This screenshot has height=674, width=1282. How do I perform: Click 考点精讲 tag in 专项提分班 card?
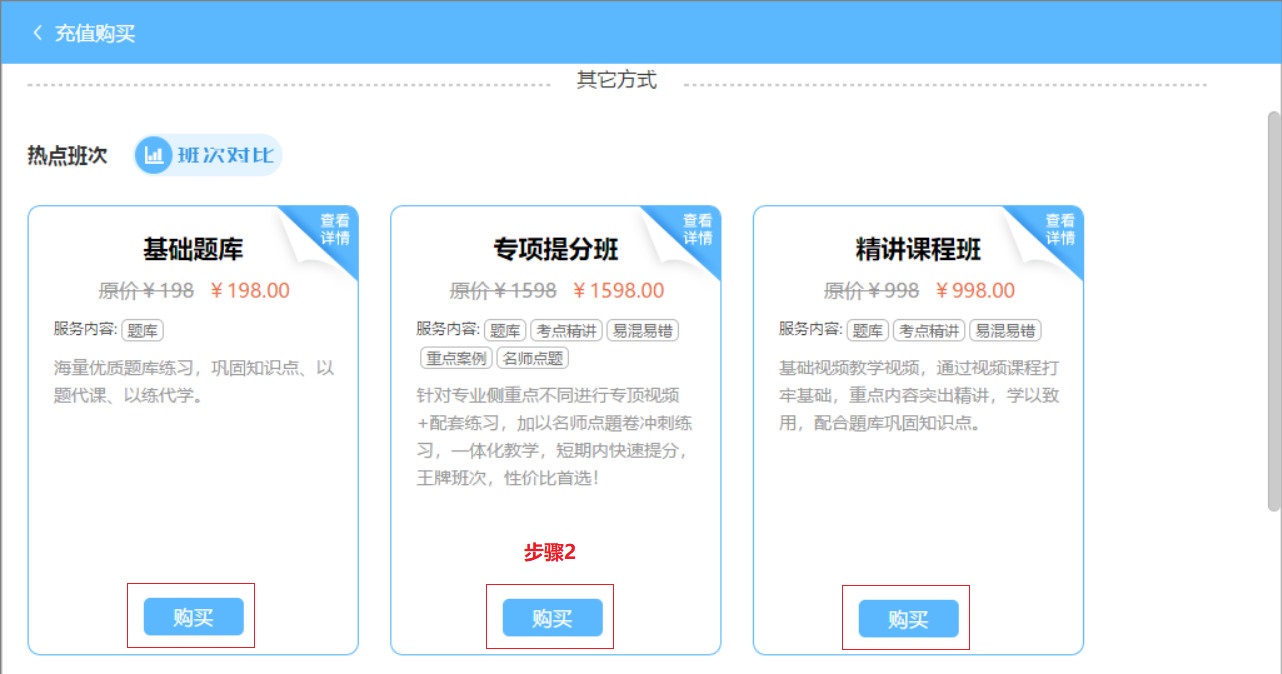click(566, 331)
